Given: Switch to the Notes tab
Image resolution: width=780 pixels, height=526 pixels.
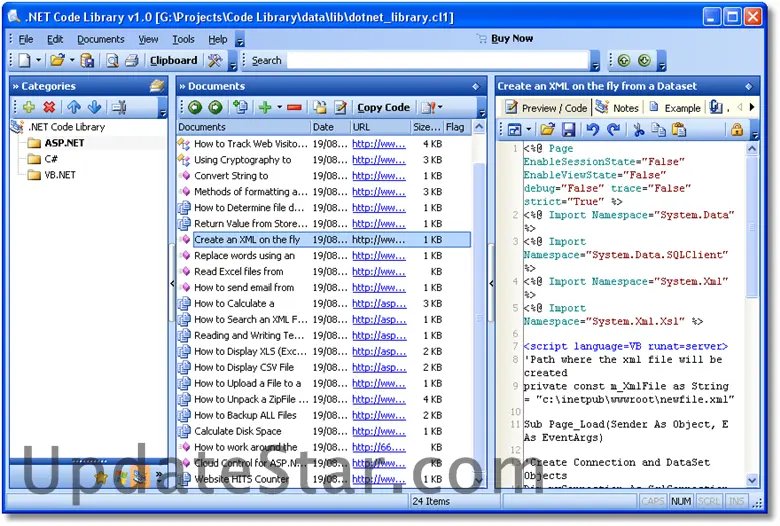Looking at the screenshot, I should coord(617,108).
